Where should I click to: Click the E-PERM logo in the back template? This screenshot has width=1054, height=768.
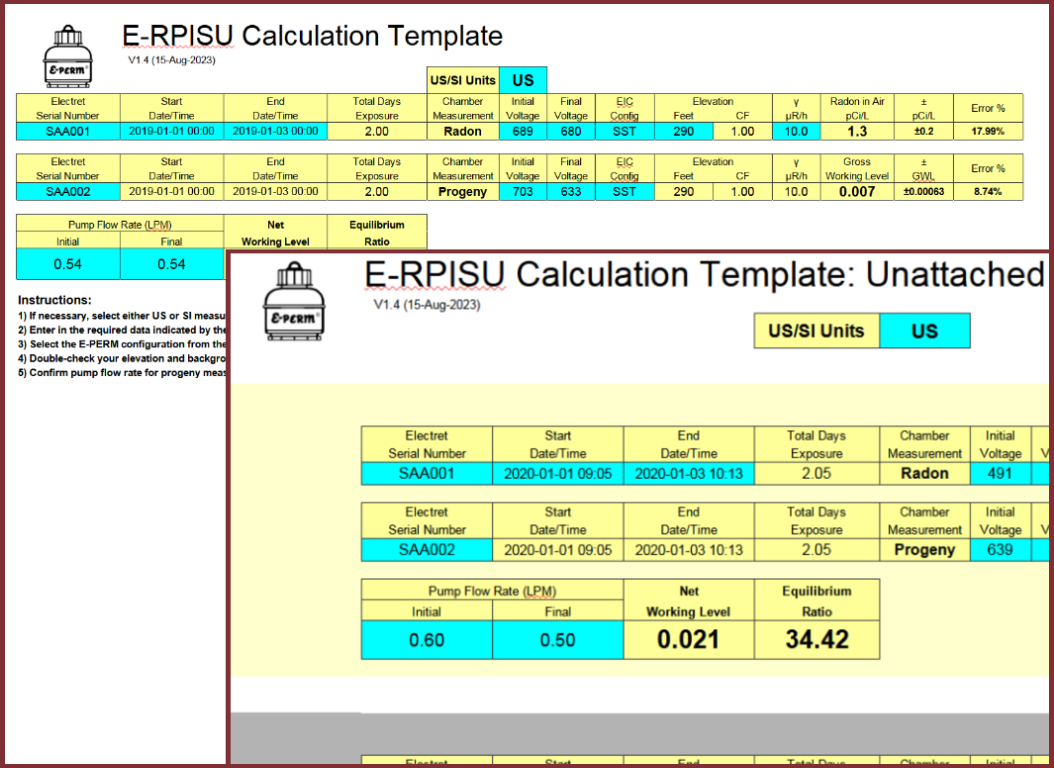tap(68, 56)
